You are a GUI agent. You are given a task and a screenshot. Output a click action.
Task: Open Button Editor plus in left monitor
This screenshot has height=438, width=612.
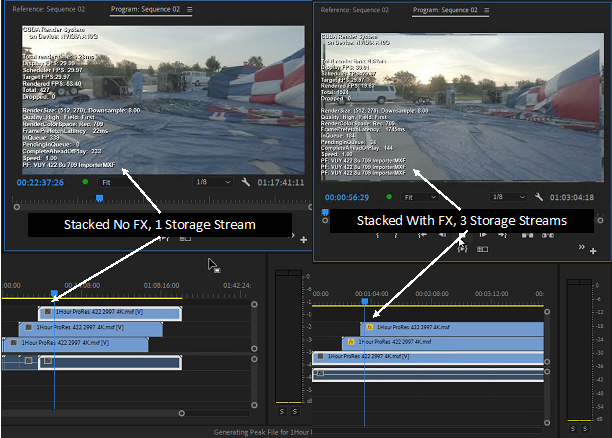[303, 240]
